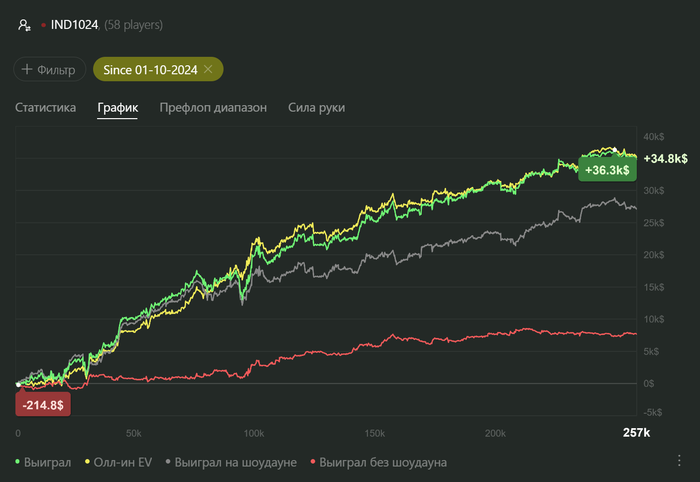Open the Префлоп диапазон tab

coord(213,107)
